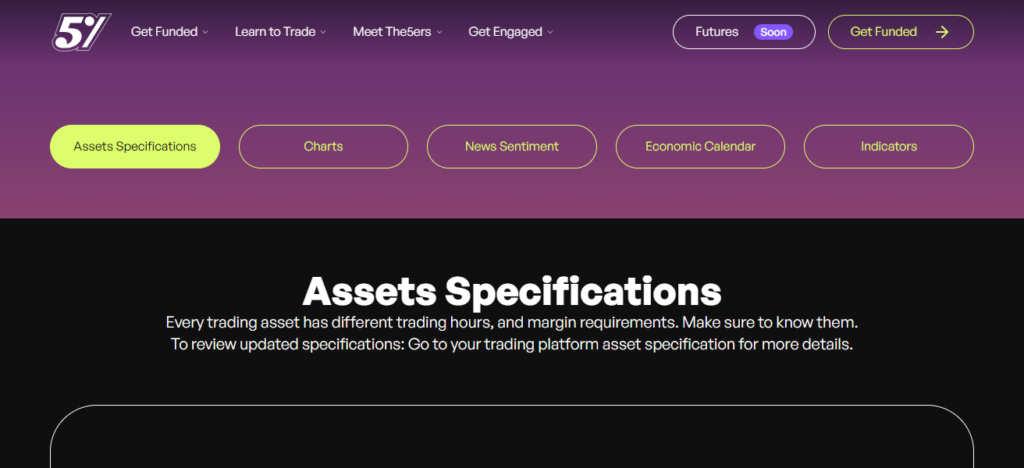Click the arrow icon in Get Funded button
The width and height of the screenshot is (1024, 468).
[x=941, y=32]
